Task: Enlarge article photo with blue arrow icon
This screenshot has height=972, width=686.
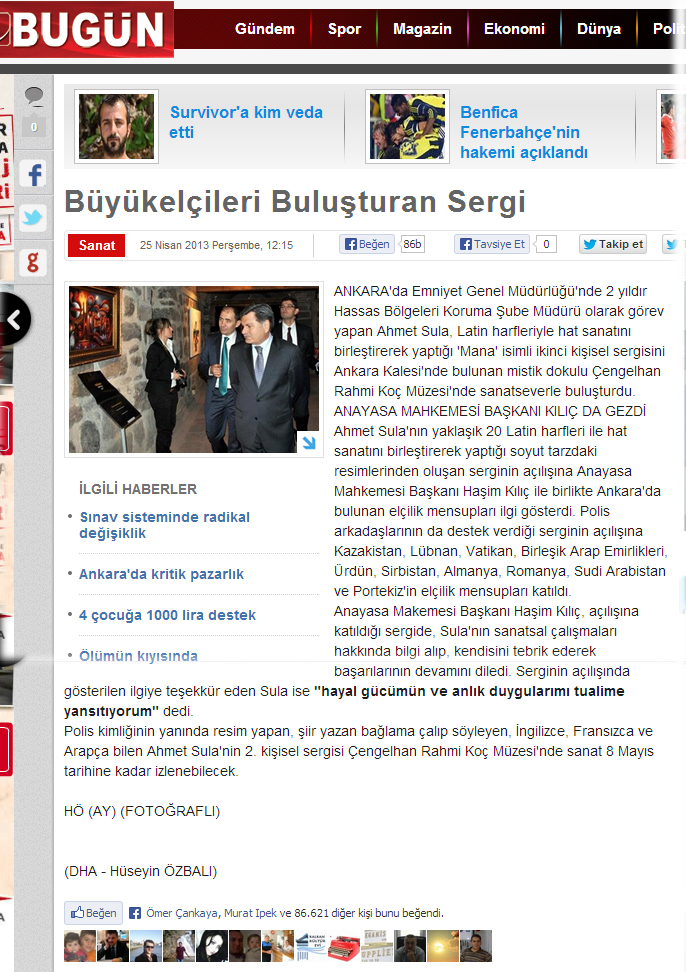Action: pyautogui.click(x=309, y=443)
